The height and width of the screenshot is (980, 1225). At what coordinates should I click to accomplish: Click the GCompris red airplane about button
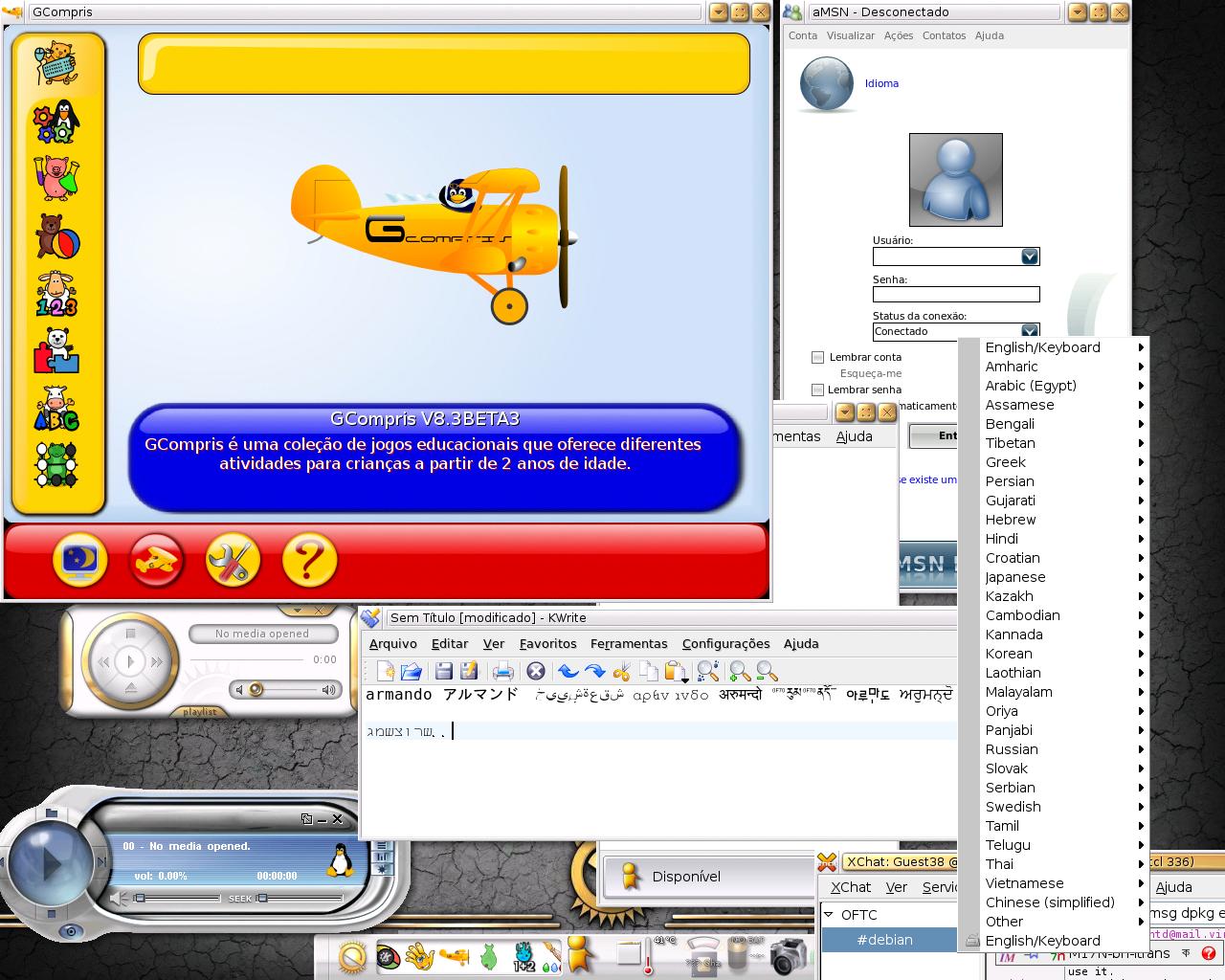tap(157, 560)
